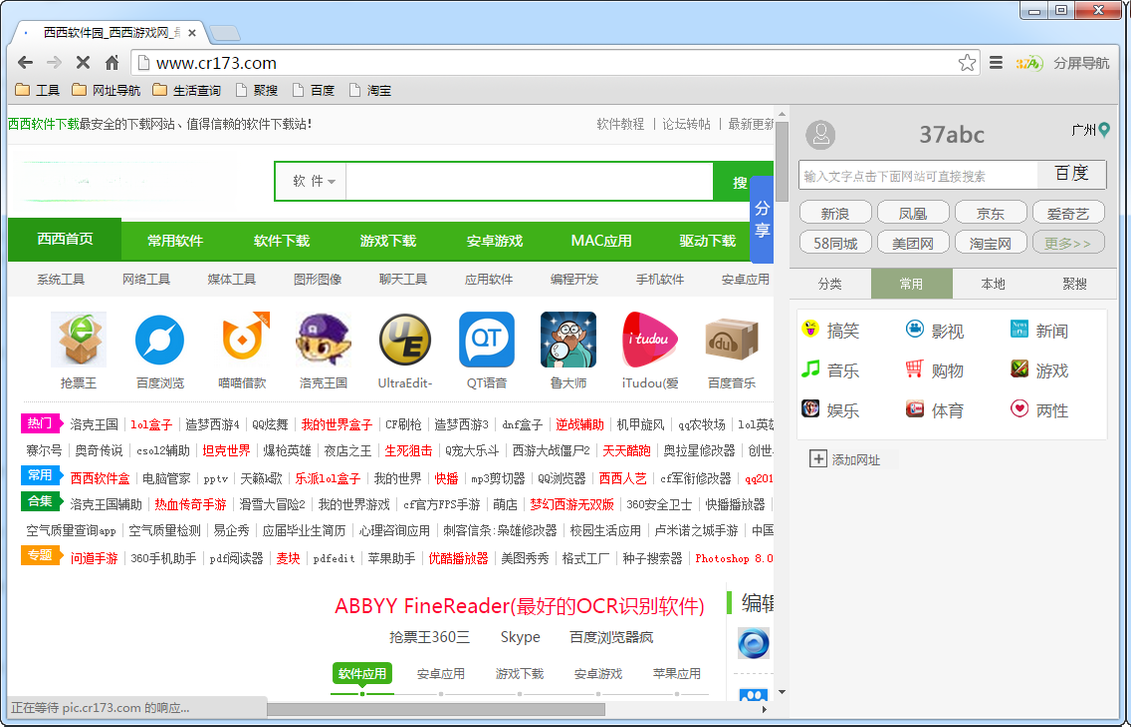This screenshot has height=727, width=1131.
Task: Bookmark this page with the star icon
Action: (967, 63)
